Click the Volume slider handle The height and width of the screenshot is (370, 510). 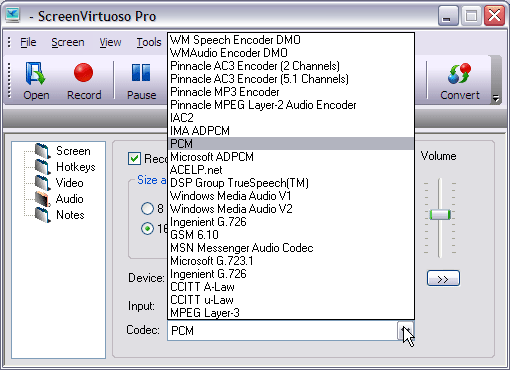pyautogui.click(x=440, y=214)
